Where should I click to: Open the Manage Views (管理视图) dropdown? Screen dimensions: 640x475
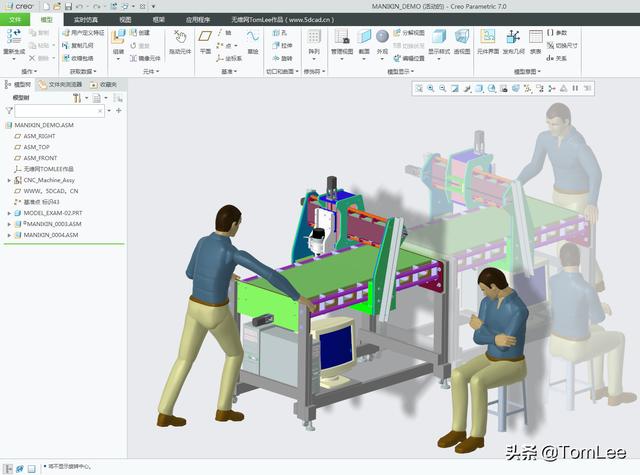[x=341, y=42]
